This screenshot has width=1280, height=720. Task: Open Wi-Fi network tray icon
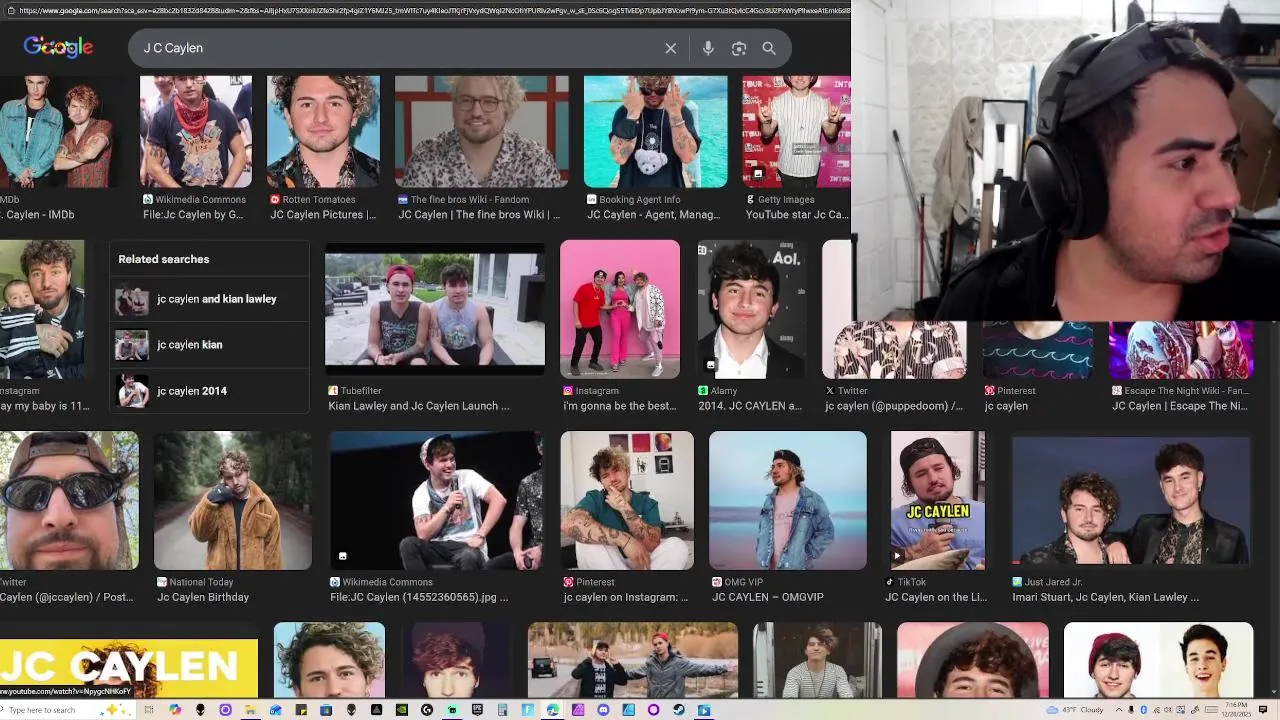pyautogui.click(x=1156, y=710)
